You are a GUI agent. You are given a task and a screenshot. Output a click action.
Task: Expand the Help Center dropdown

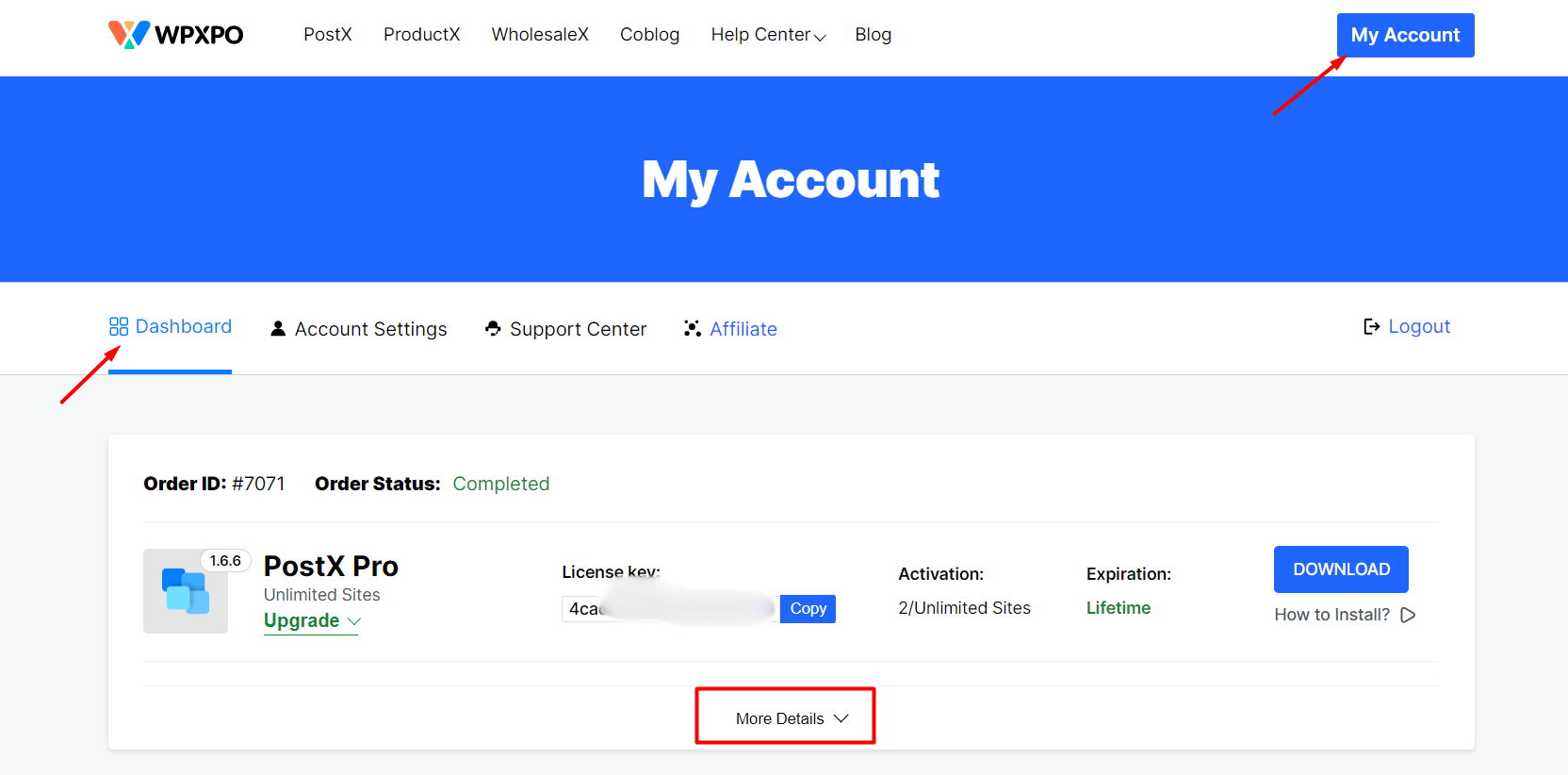point(768,35)
